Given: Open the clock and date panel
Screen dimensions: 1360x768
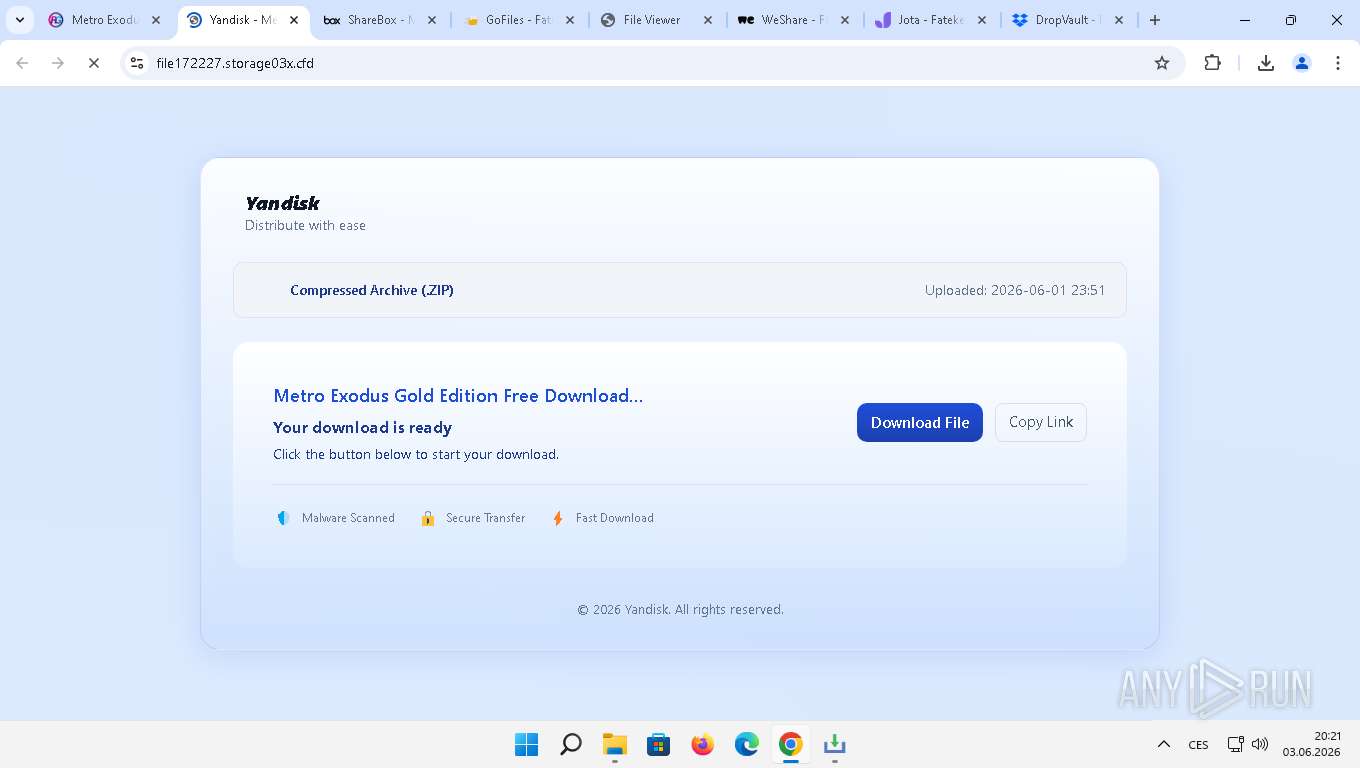Looking at the screenshot, I should (1311, 744).
